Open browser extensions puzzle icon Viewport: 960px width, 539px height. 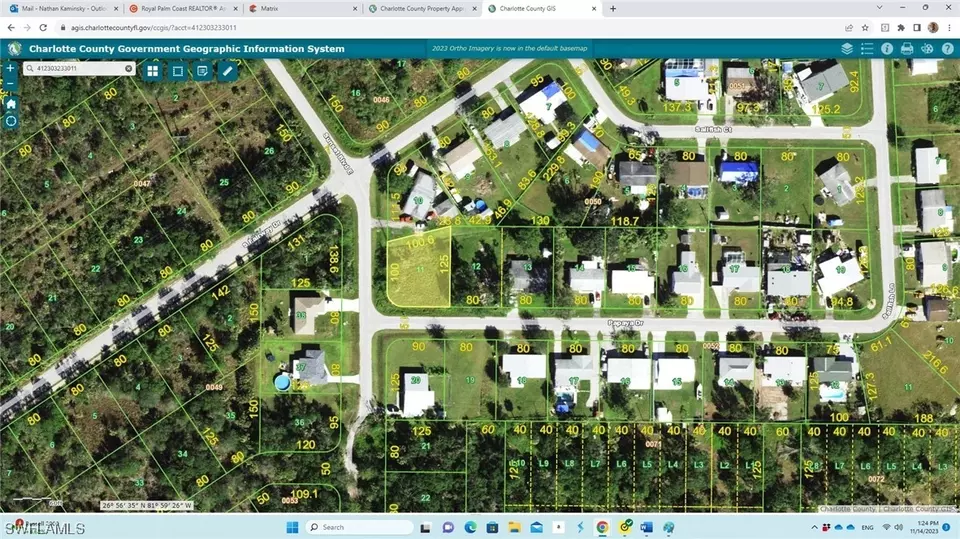(x=901, y=28)
